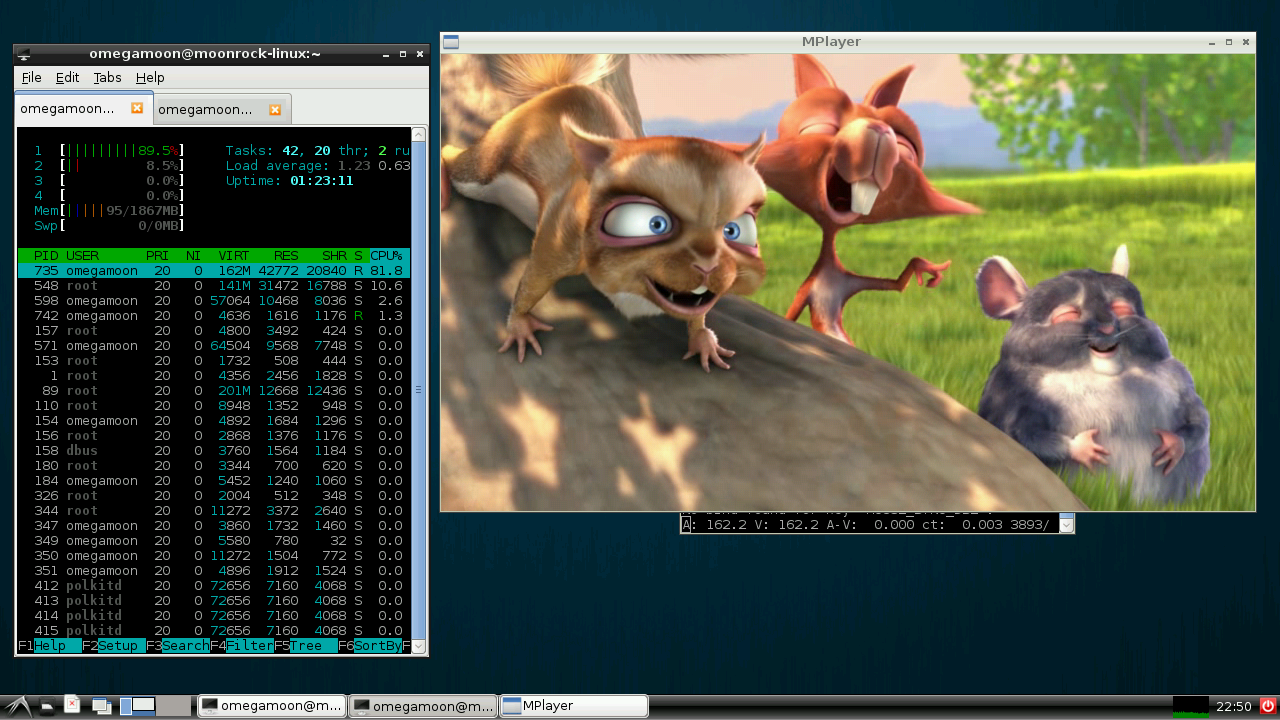
Task: Sort htop by the PRI column header
Action: [158, 256]
